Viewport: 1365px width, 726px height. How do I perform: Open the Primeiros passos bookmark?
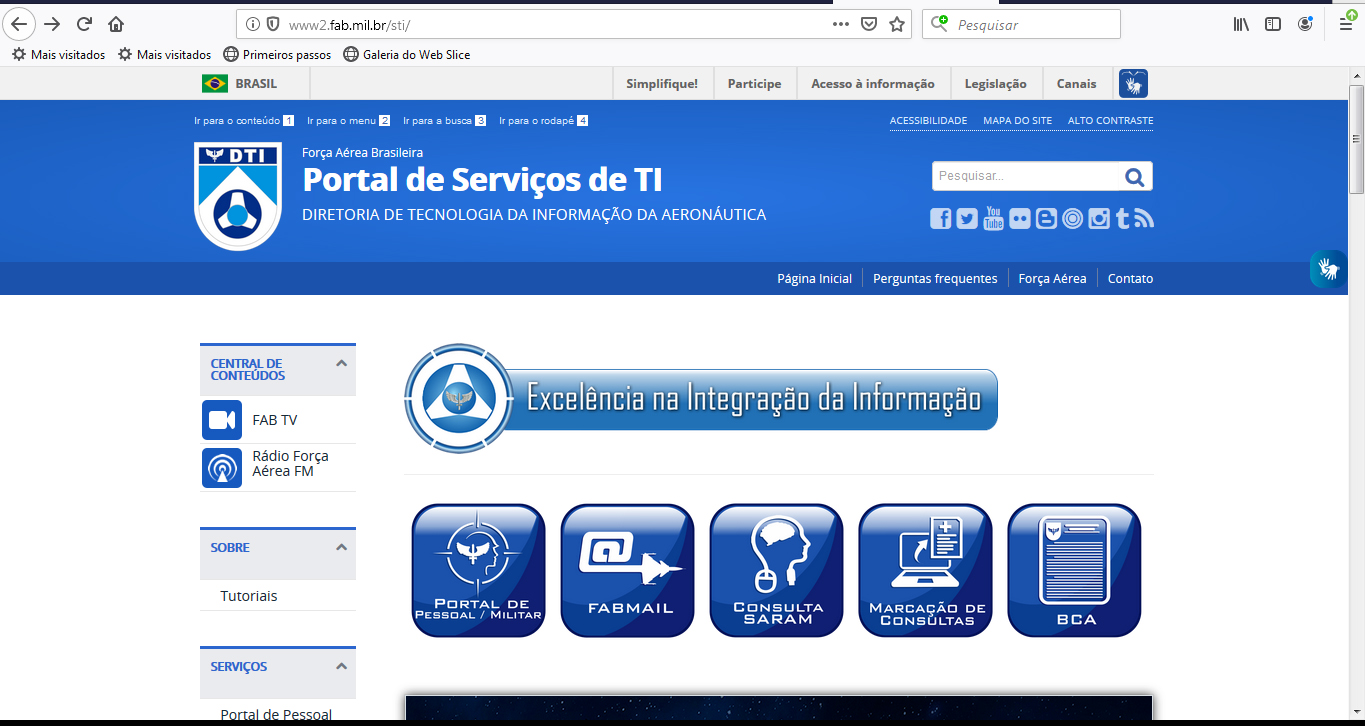tap(277, 55)
